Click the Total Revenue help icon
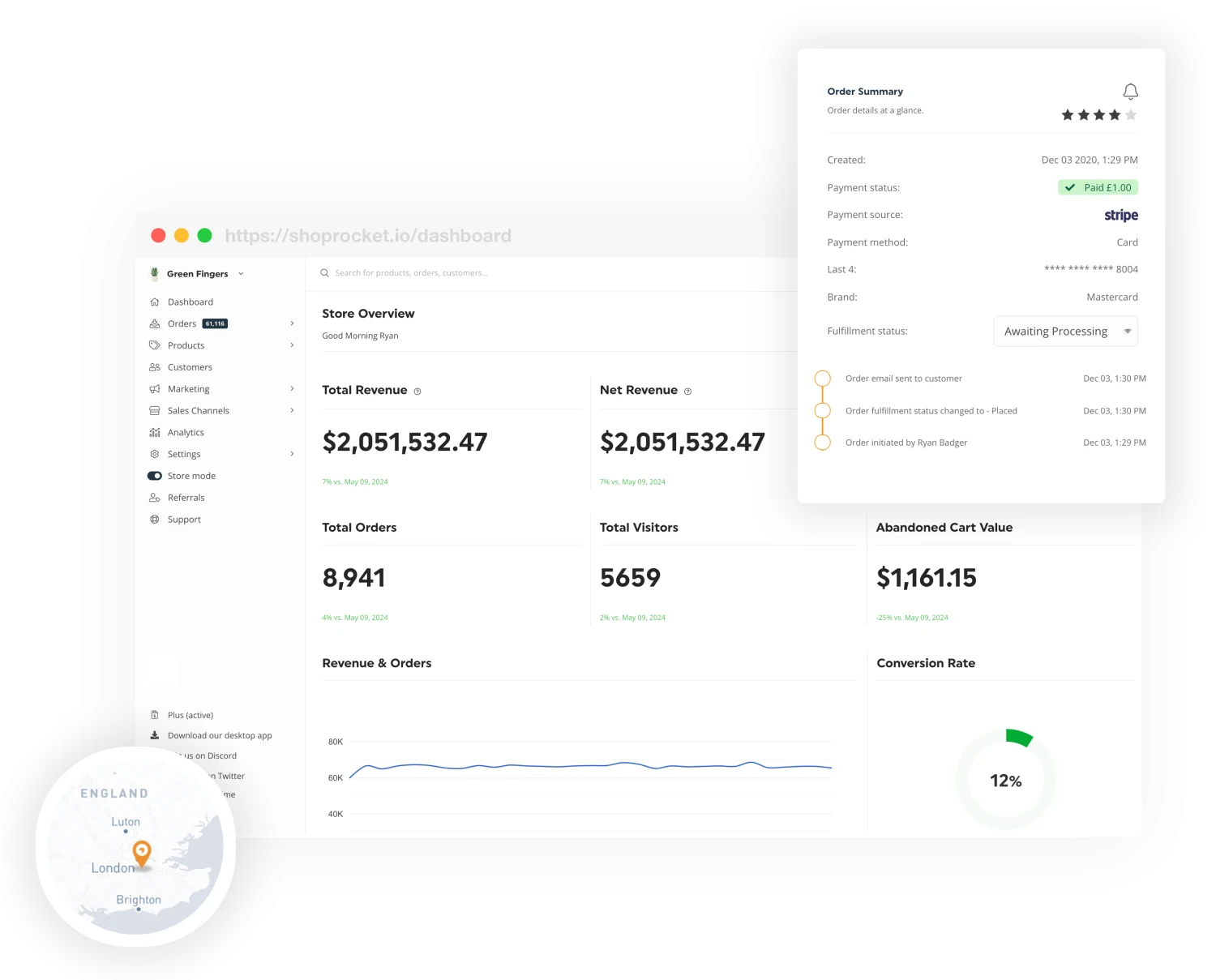The height and width of the screenshot is (980, 1216). pos(417,392)
